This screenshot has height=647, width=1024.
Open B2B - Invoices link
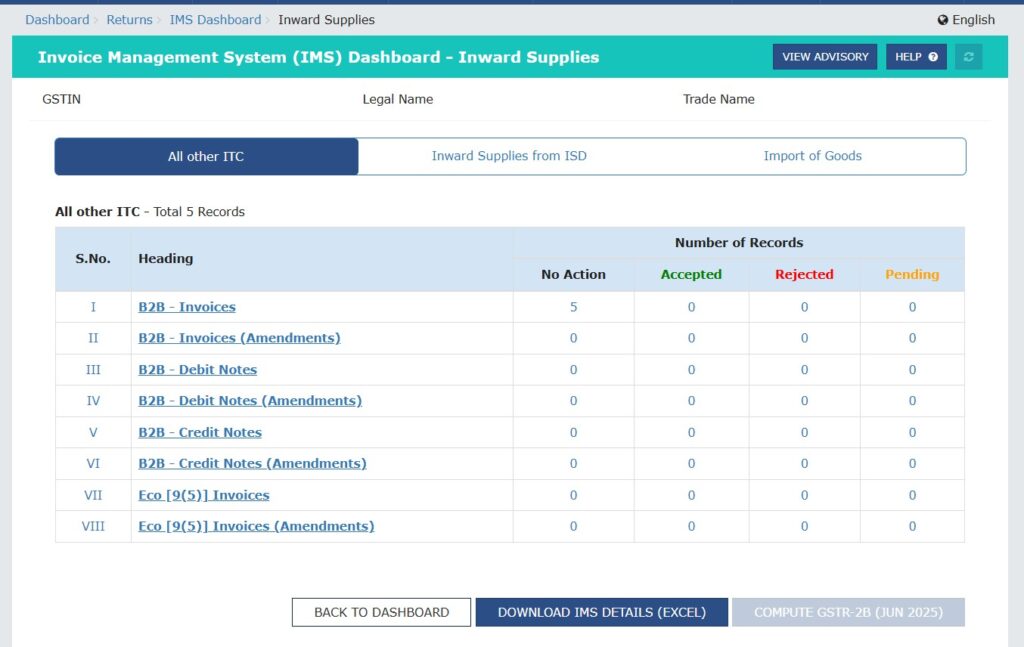[187, 307]
